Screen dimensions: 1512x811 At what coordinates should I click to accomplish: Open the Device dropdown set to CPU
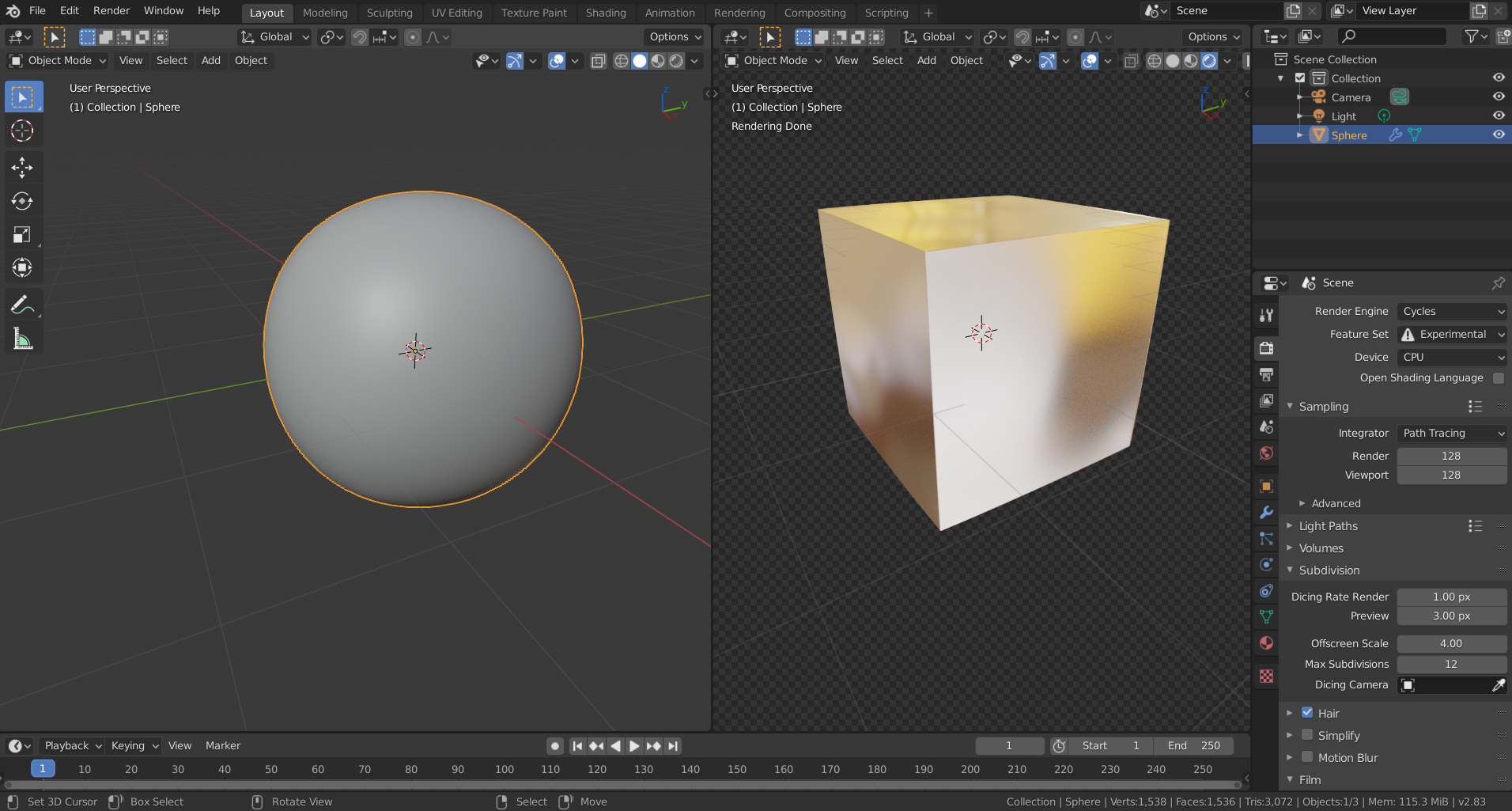(1452, 357)
